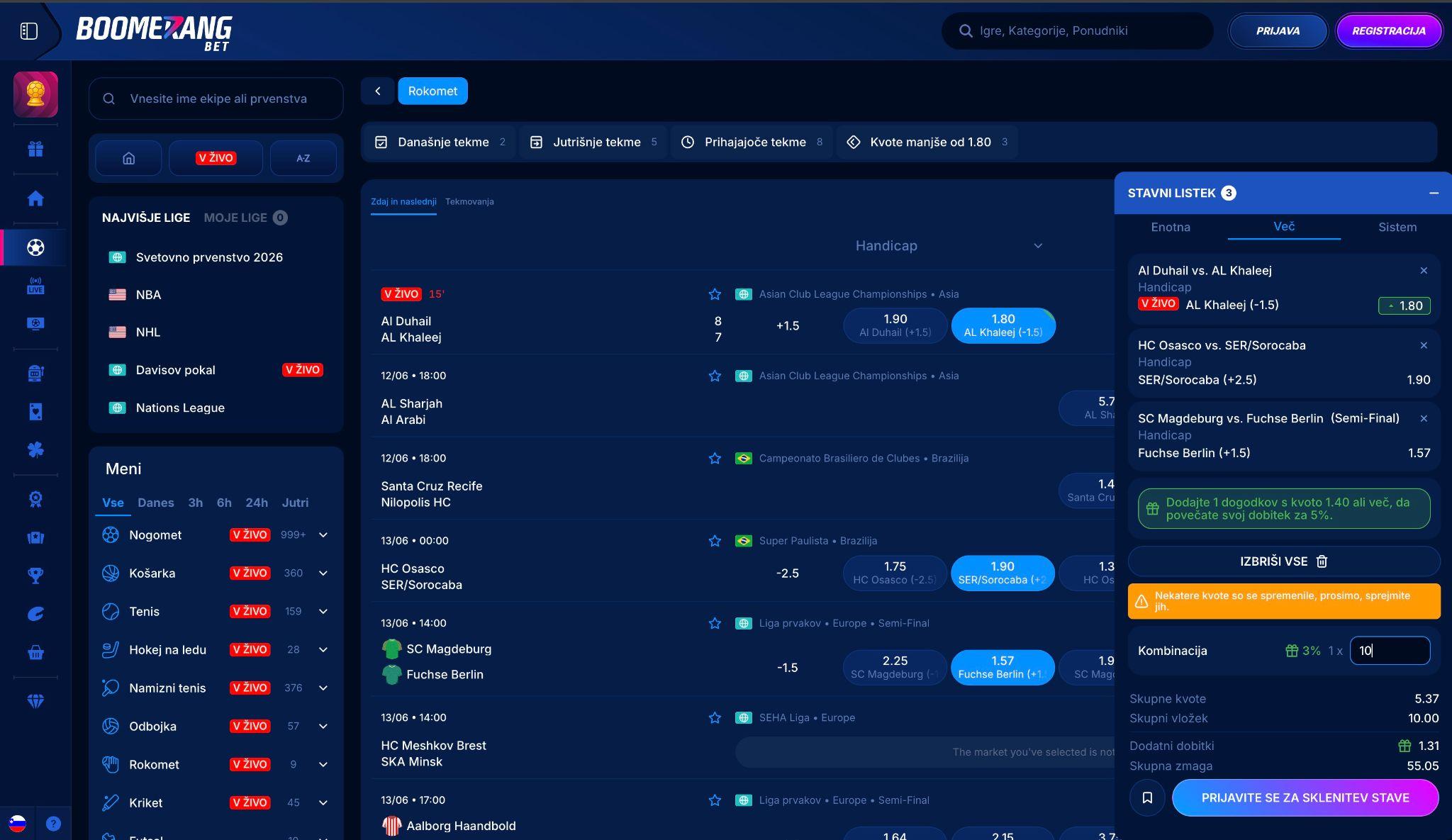1452x840 pixels.
Task: Show Kvote manjše od 1.80 filter
Action: click(x=927, y=142)
